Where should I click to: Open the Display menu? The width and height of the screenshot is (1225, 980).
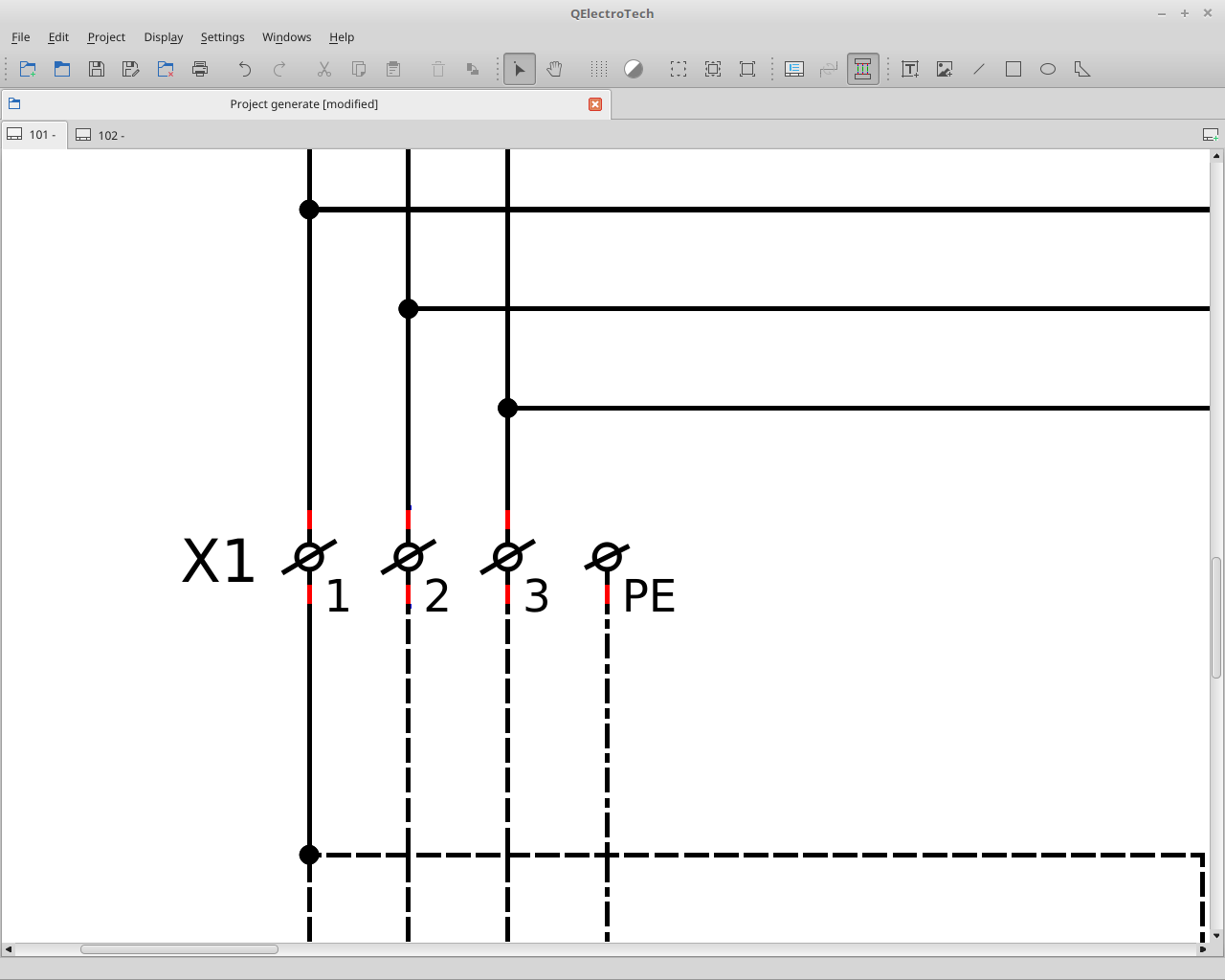click(x=164, y=37)
